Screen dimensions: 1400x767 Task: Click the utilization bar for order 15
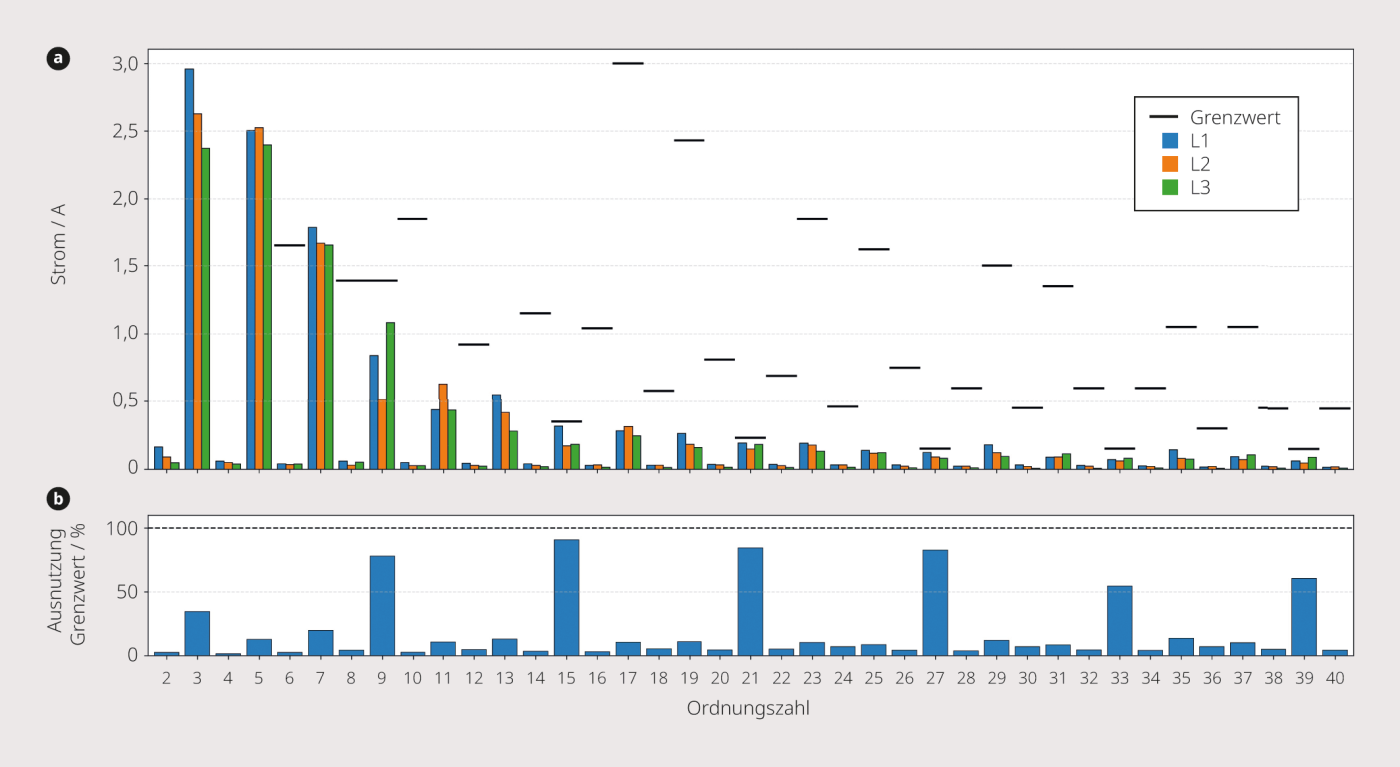566,598
